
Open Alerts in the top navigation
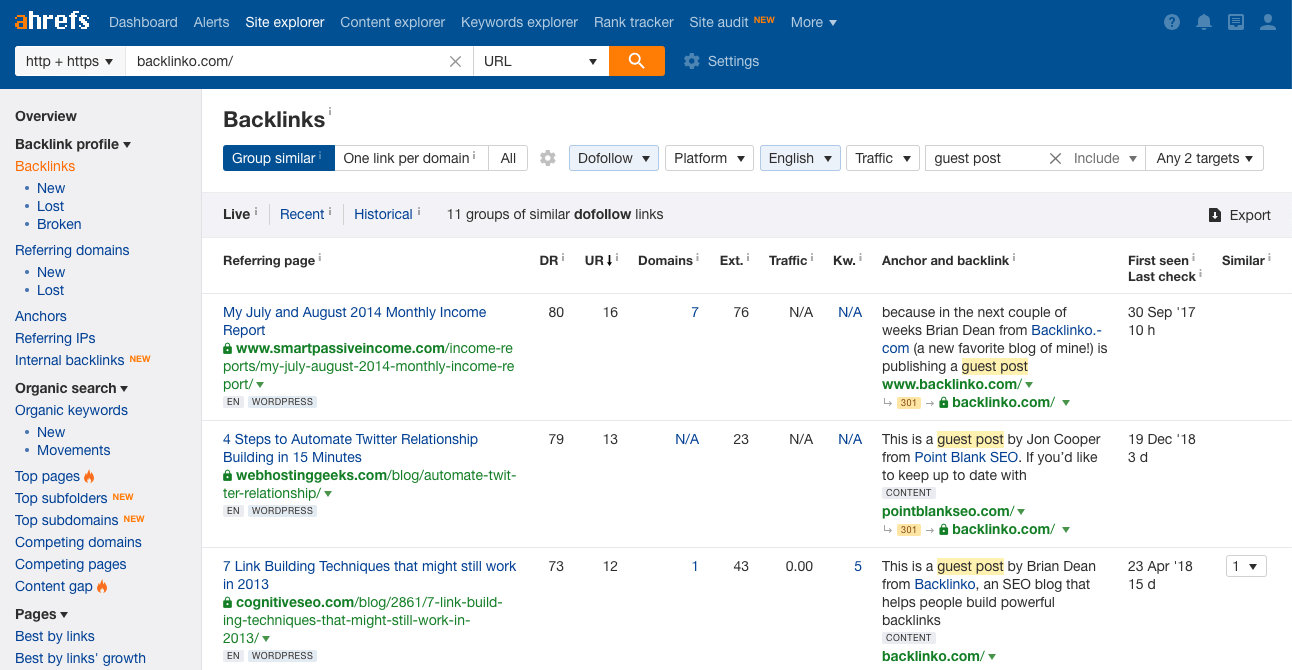tap(211, 22)
